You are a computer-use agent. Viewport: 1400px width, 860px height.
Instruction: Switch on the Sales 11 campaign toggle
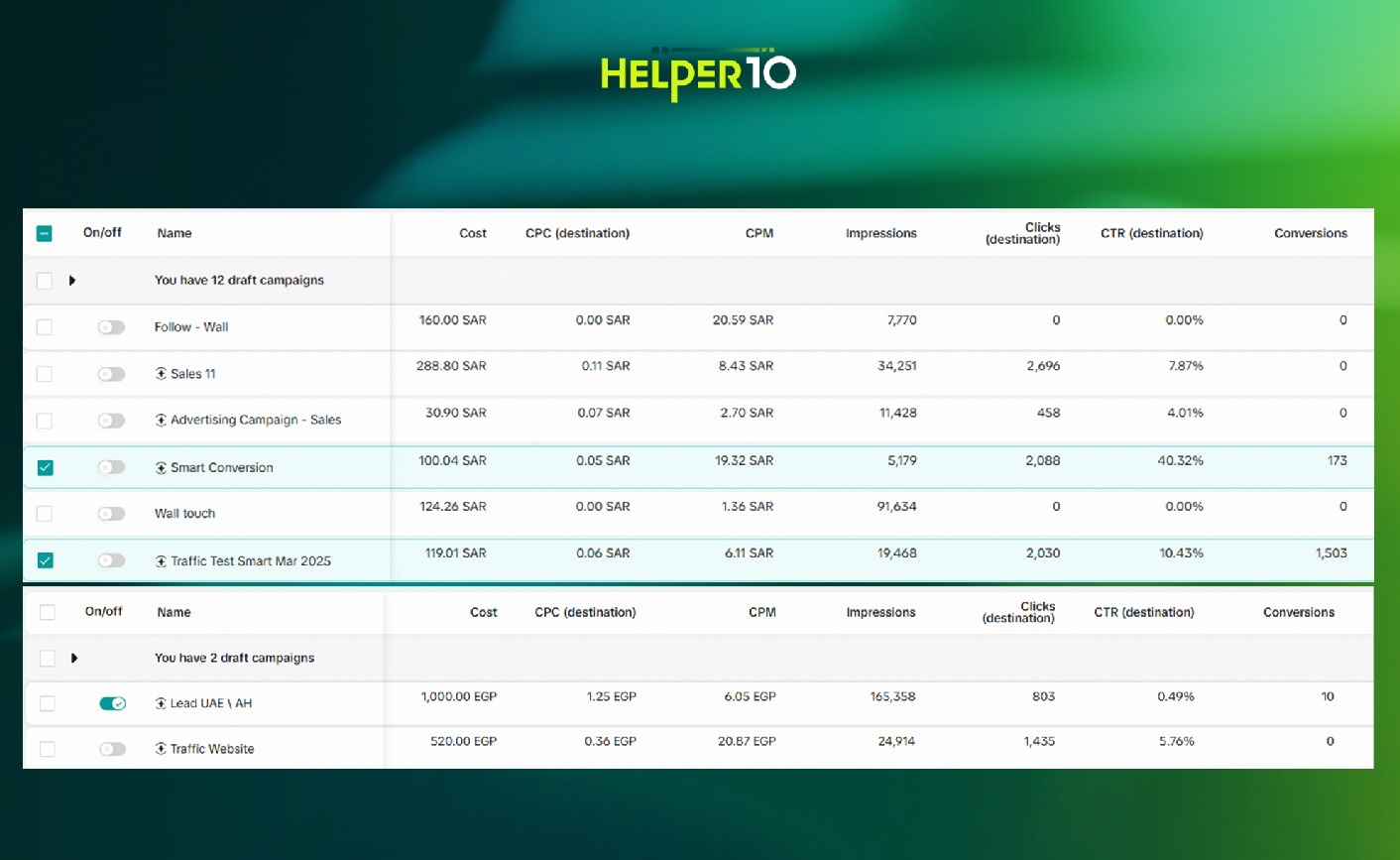tap(111, 374)
